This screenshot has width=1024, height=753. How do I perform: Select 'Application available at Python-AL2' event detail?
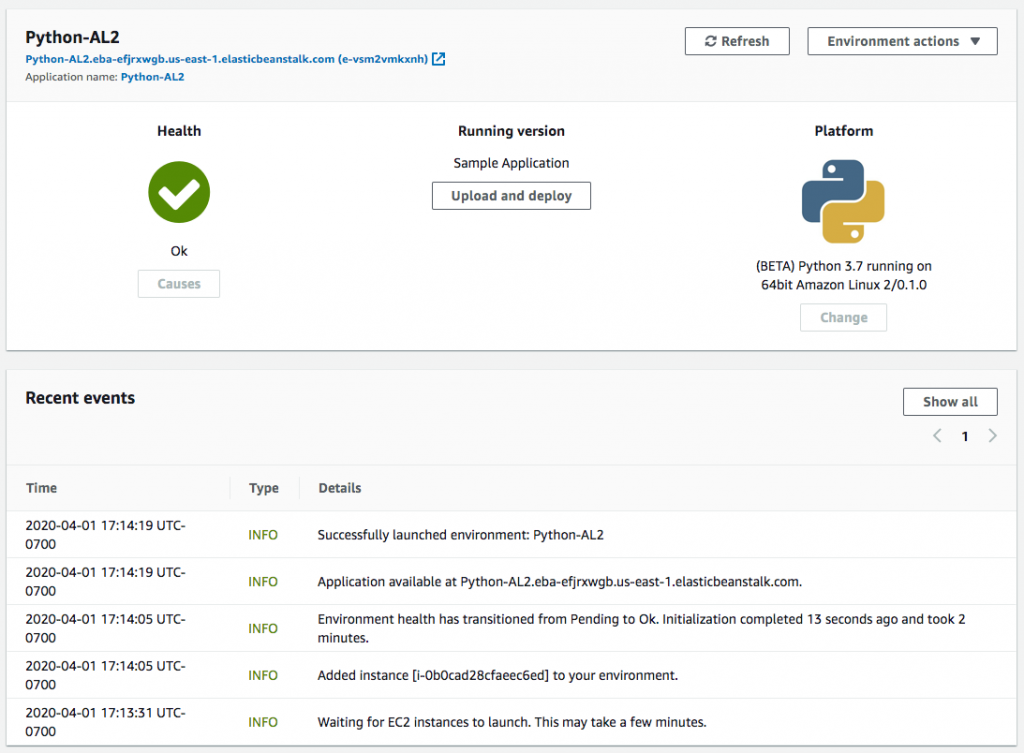tap(560, 582)
